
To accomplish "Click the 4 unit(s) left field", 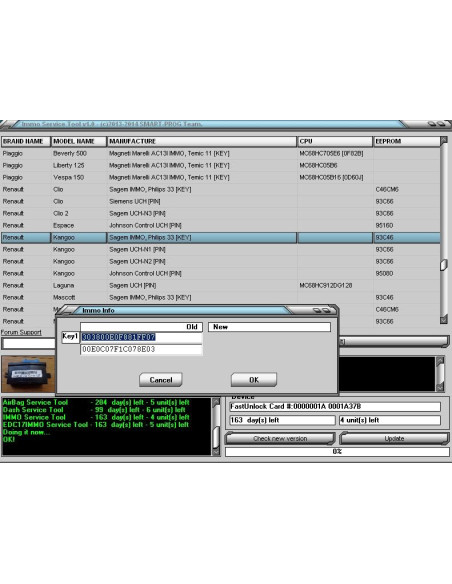I will coord(390,420).
